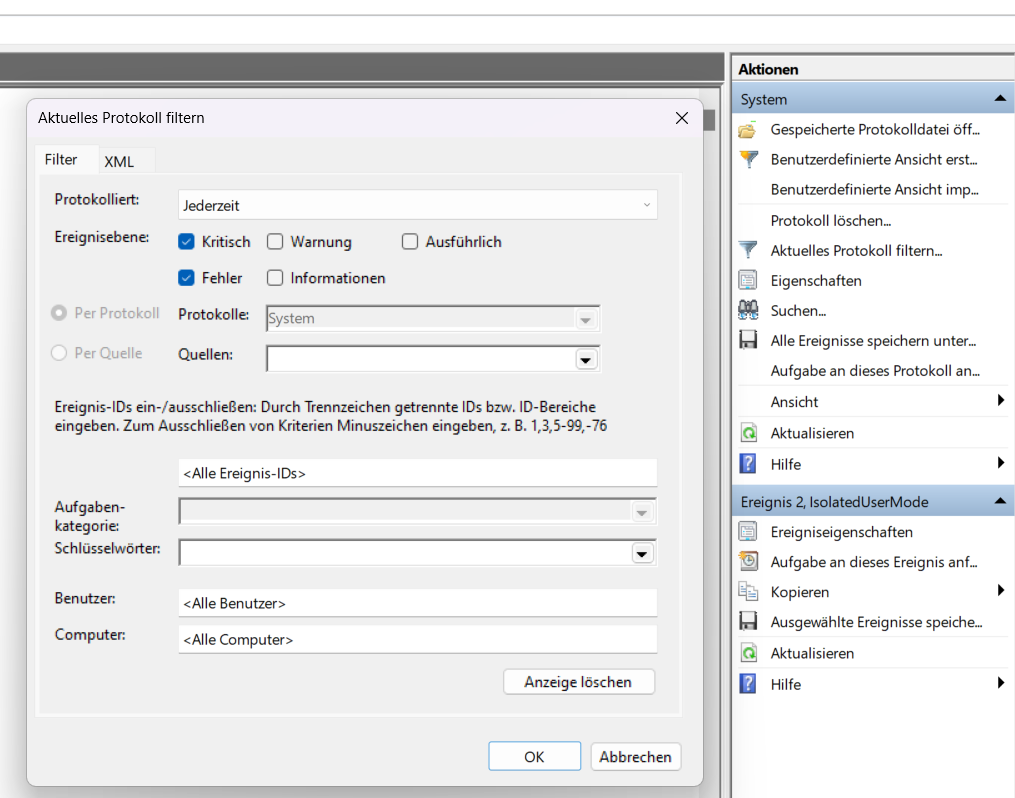Expand the Ansicht submenu arrow
The image size is (1015, 798).
[1001, 401]
